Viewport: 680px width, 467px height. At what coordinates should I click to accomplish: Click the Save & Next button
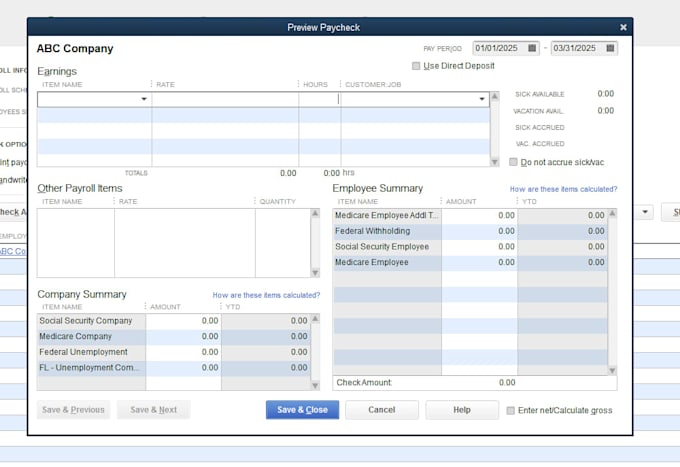point(154,410)
